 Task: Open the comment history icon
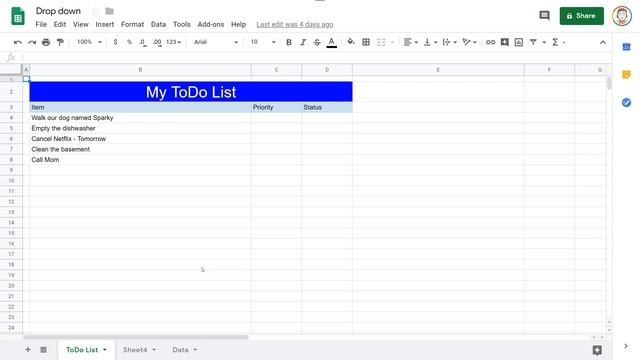pyautogui.click(x=544, y=16)
